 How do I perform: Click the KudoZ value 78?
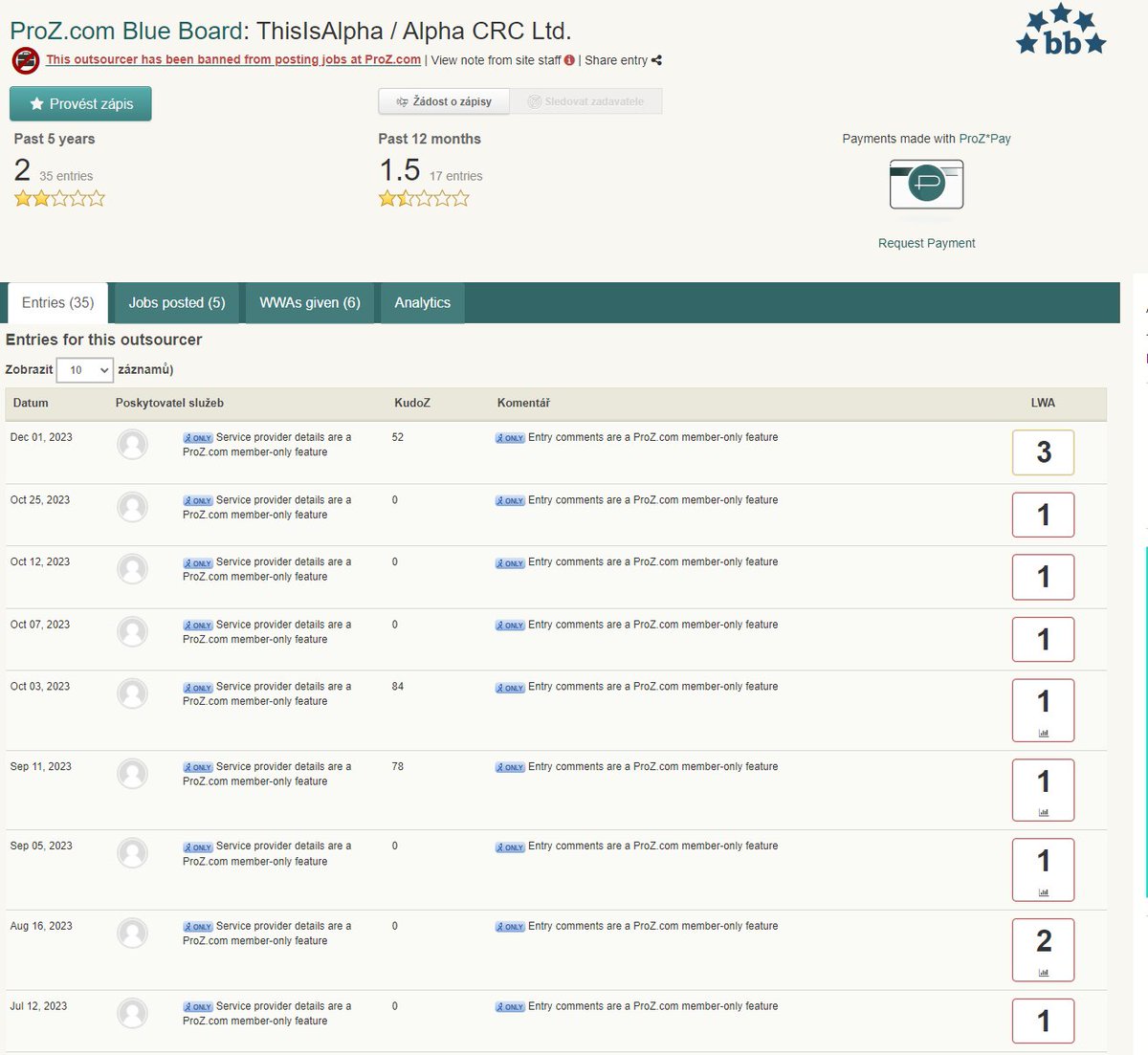coord(398,766)
